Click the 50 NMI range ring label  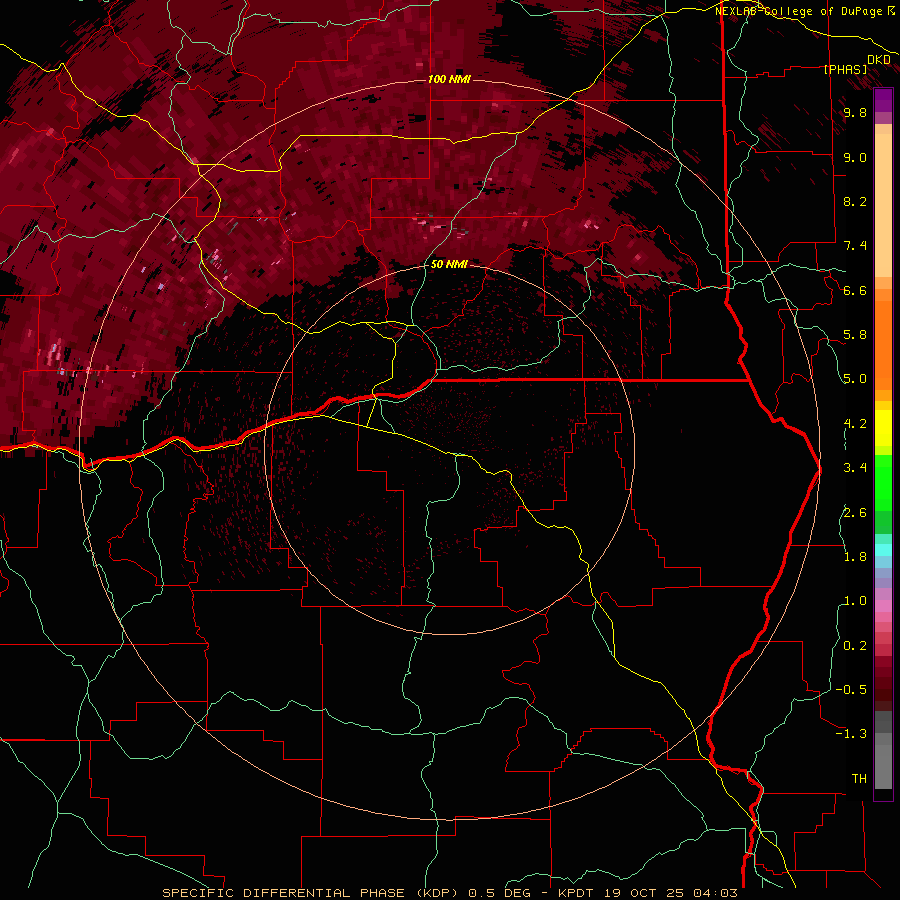coord(449,264)
